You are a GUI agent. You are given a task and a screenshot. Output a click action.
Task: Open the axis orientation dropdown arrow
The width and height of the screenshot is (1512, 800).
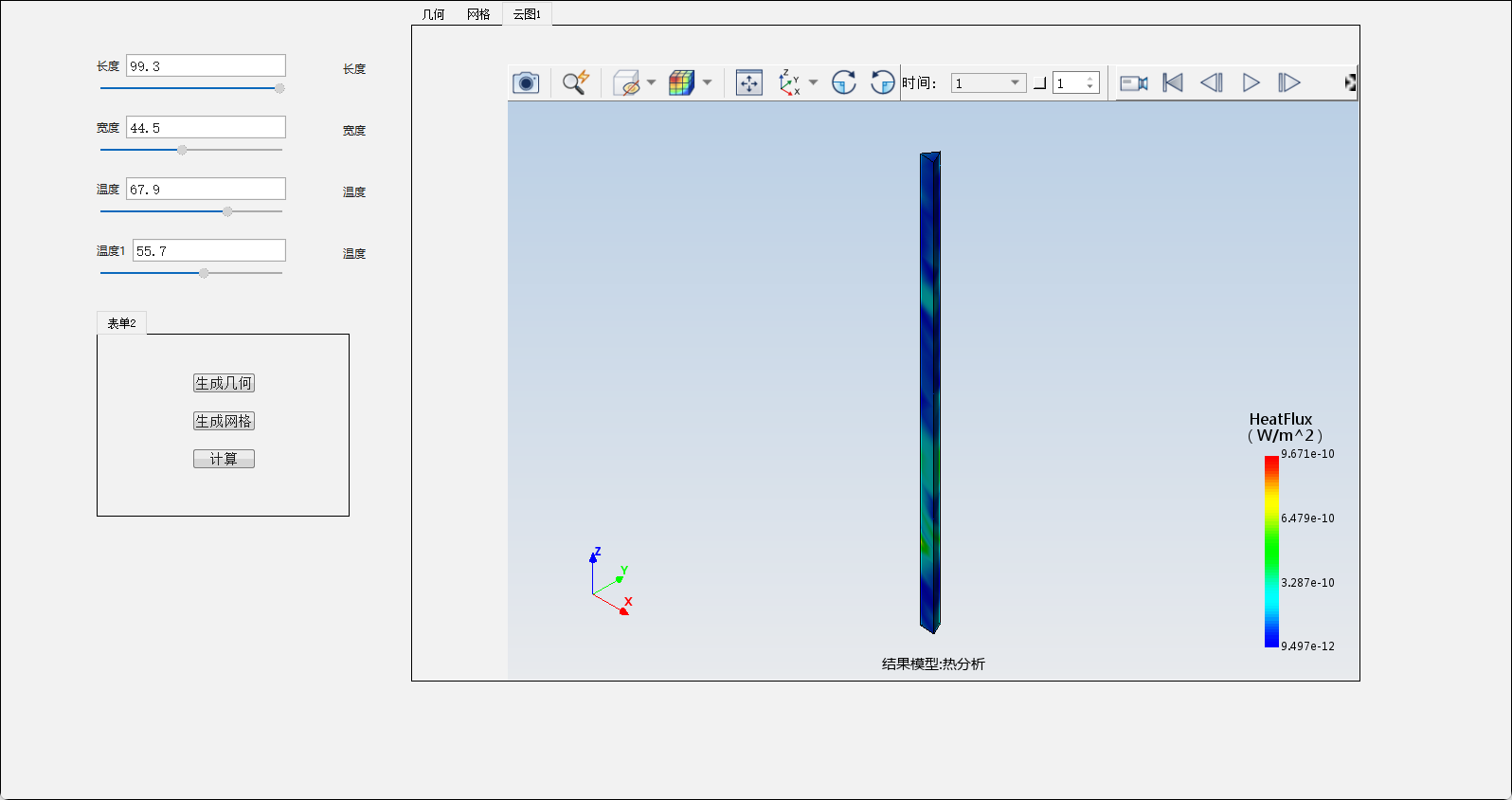point(813,82)
